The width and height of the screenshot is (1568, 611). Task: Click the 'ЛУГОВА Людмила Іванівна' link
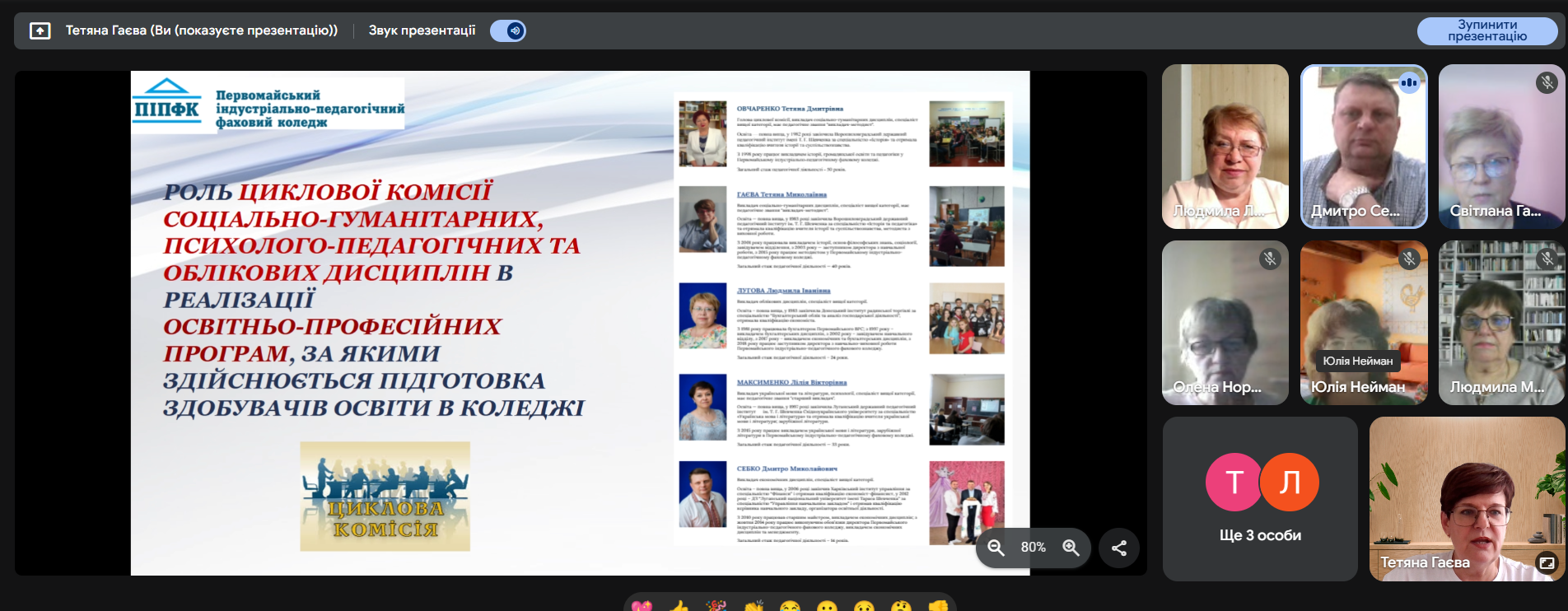pyautogui.click(x=783, y=291)
